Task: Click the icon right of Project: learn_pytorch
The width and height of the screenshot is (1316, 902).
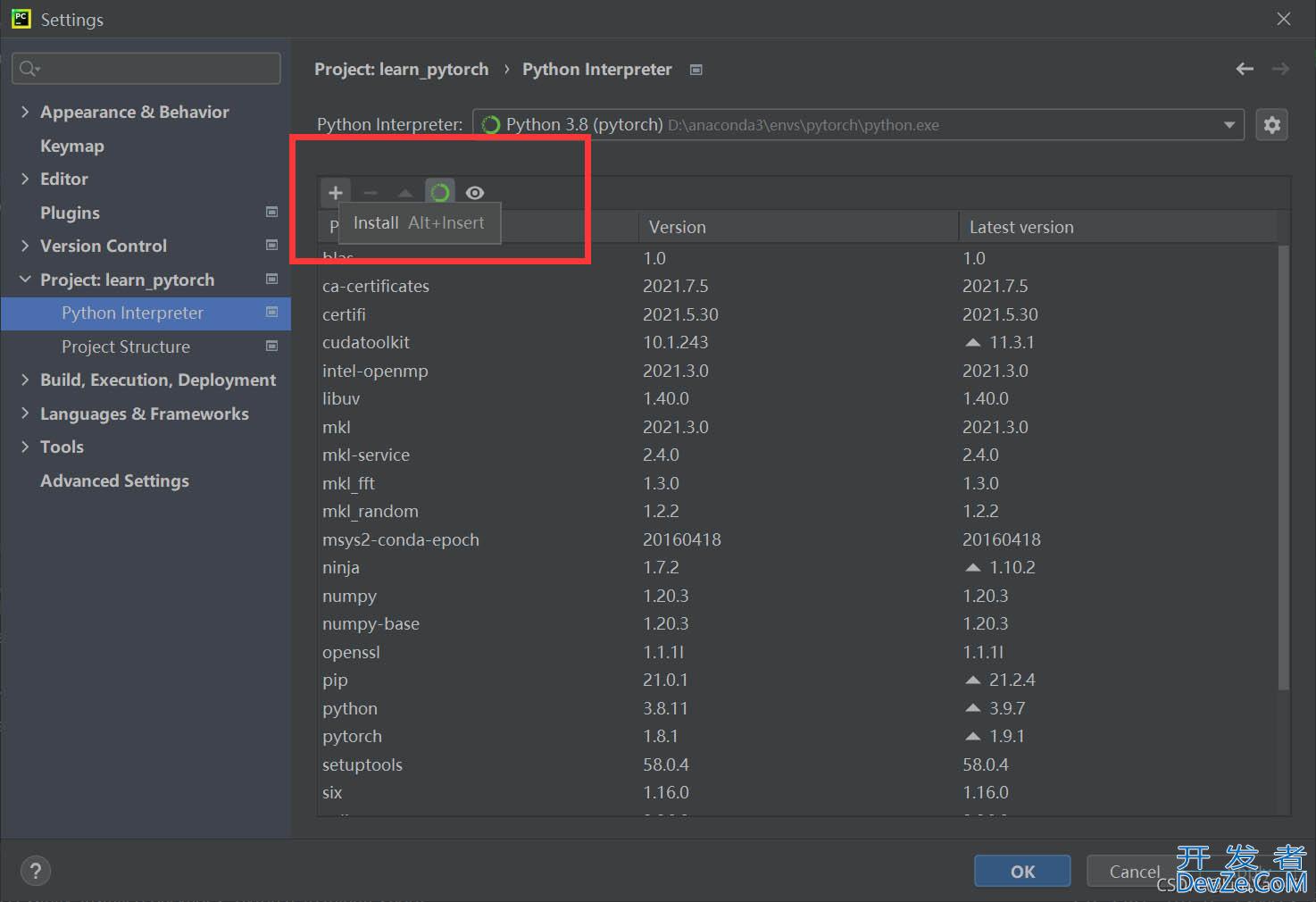Action: pyautogui.click(x=271, y=279)
